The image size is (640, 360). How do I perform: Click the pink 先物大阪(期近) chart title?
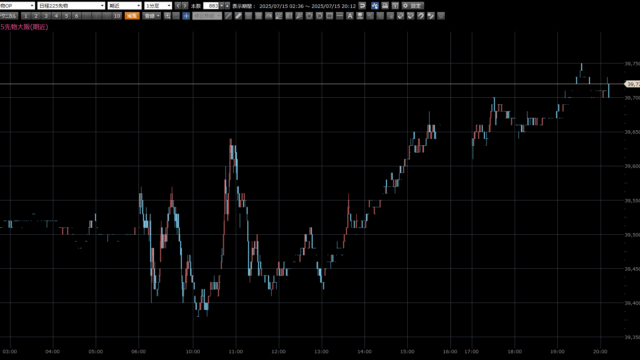[x=24, y=27]
